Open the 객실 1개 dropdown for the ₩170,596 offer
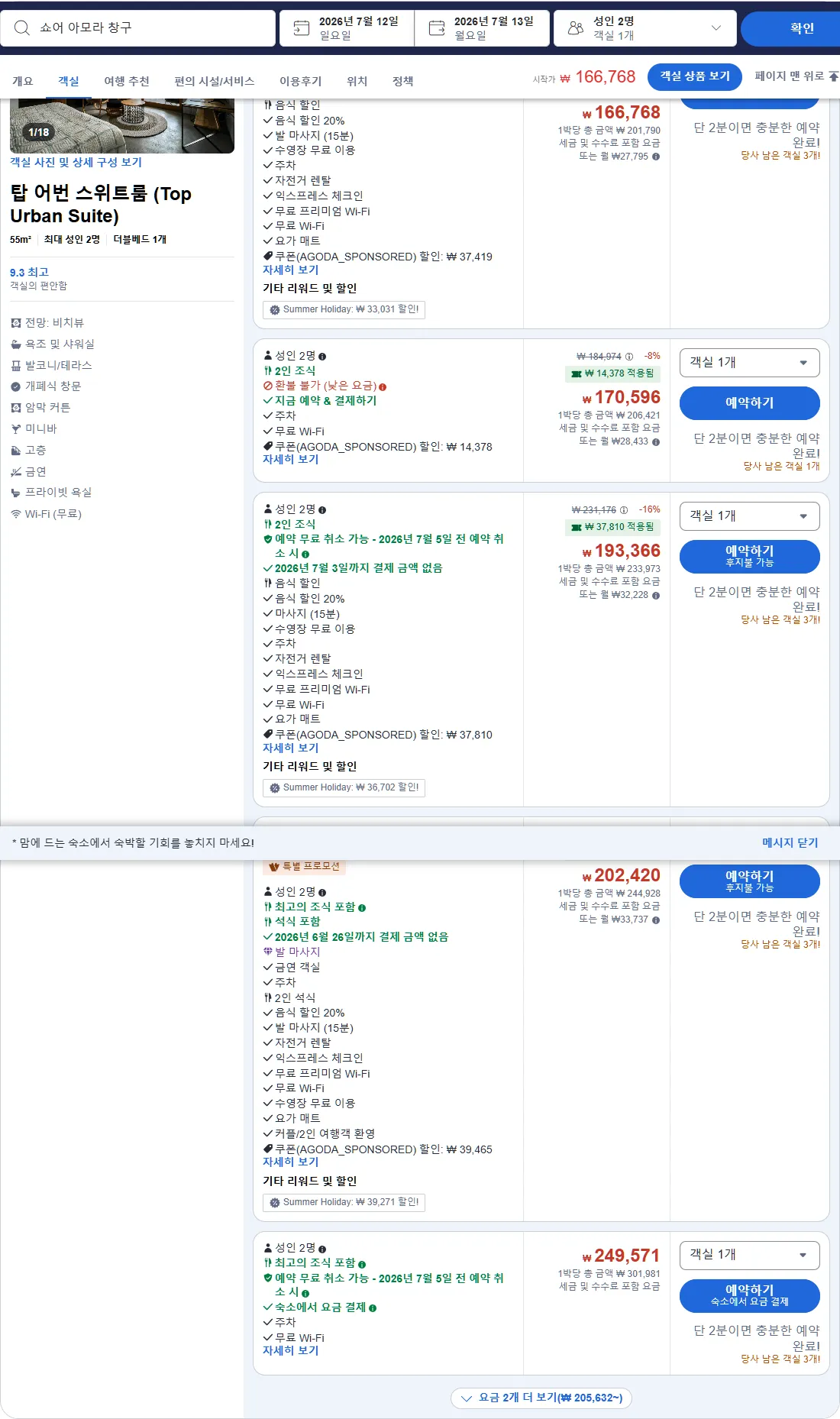The height and width of the screenshot is (1419, 840). (750, 363)
